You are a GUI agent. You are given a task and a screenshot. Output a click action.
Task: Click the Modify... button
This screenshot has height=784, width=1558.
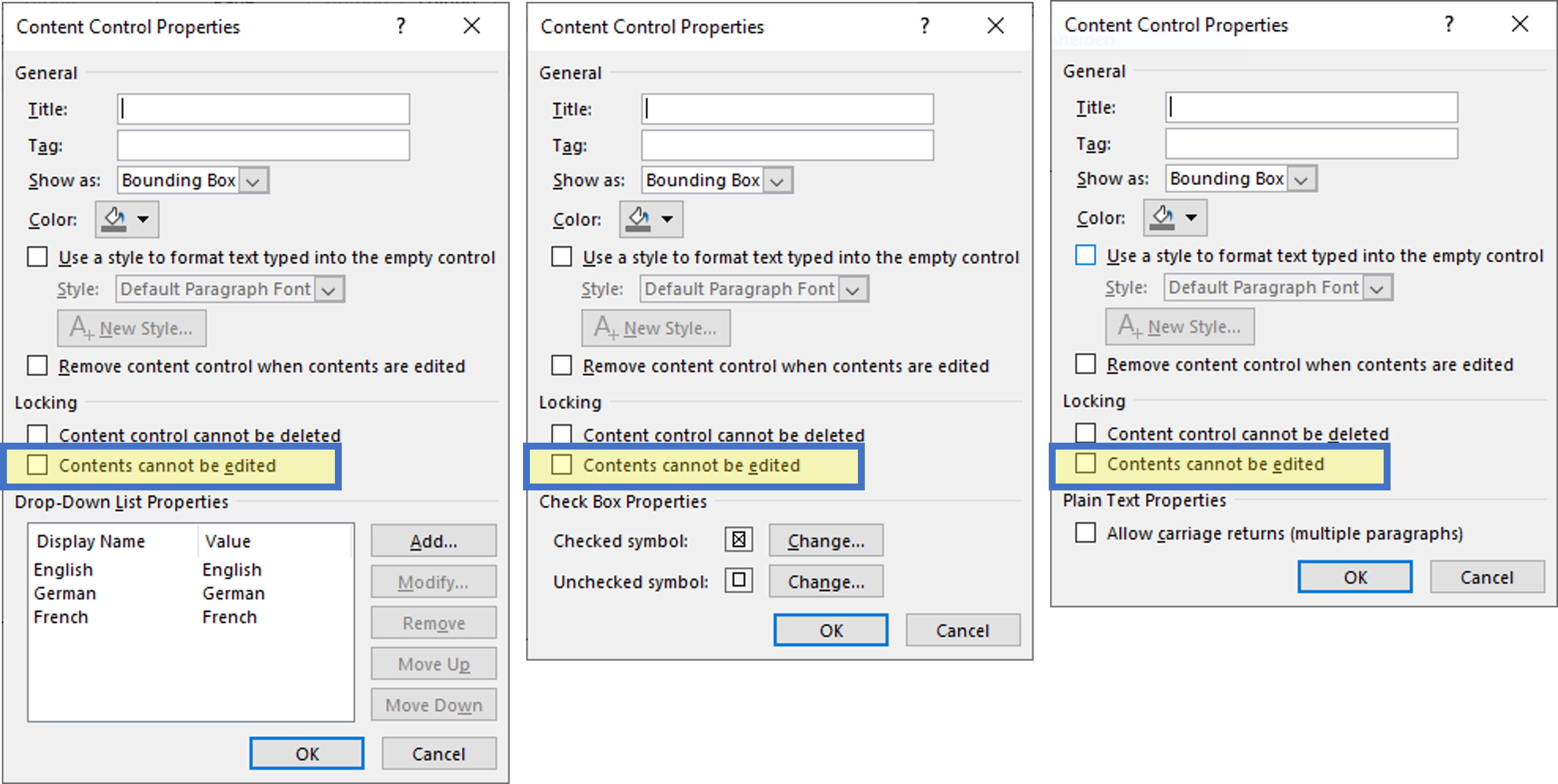[x=434, y=581]
